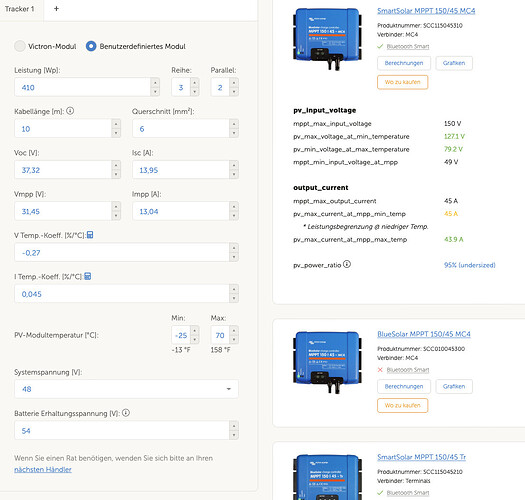Click BlueSolar MPPT 150/45 MC4 product image
This screenshot has height=500, width=525.
tap(327, 362)
